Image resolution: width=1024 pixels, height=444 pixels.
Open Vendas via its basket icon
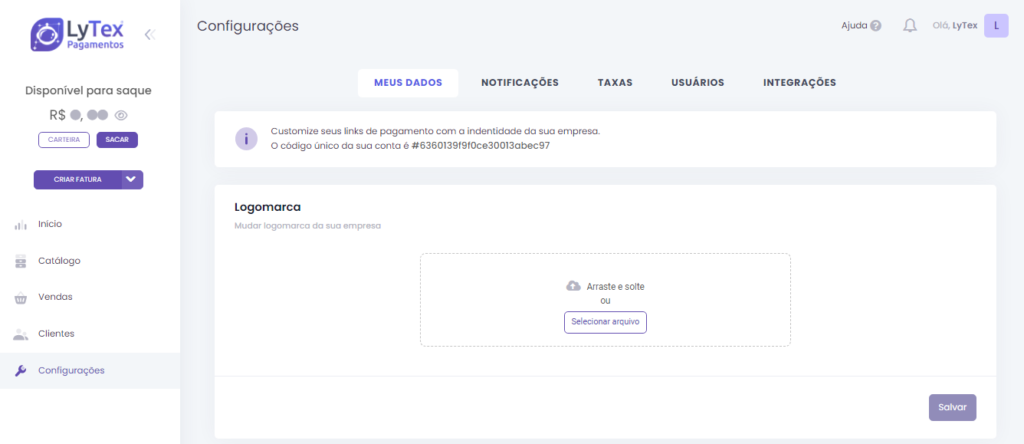21,298
